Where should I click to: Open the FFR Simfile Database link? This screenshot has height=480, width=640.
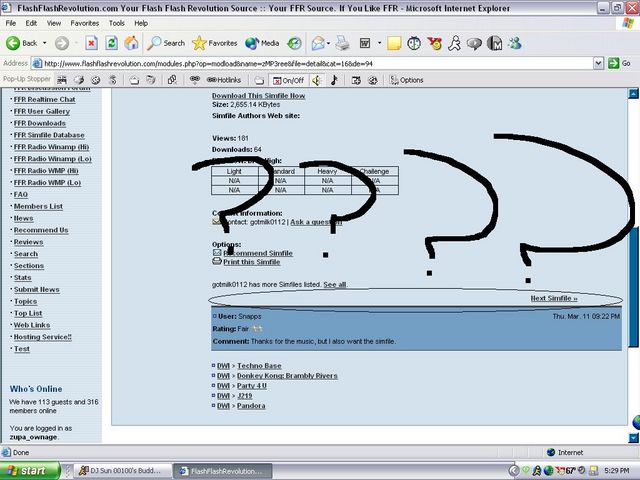[49, 135]
